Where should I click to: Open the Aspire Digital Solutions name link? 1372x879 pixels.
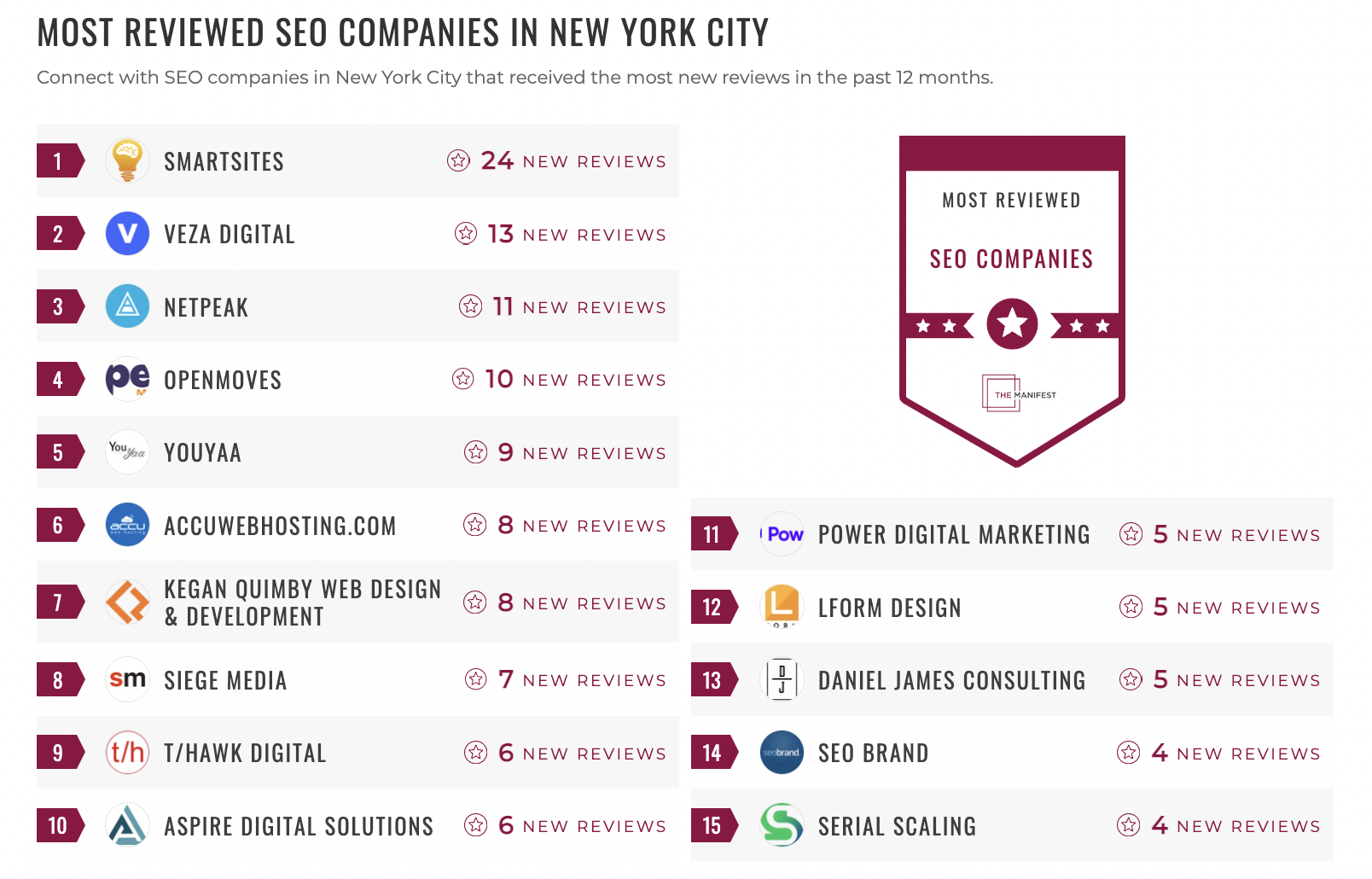299,826
